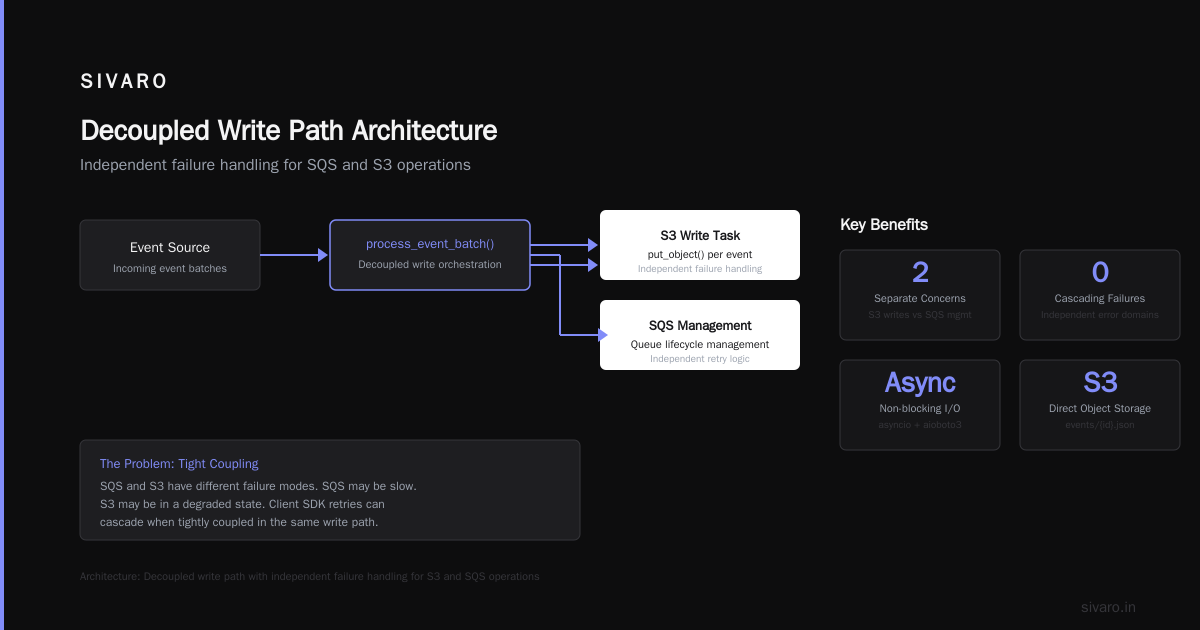This screenshot has width=1200, height=630.
Task: Click text 'Independent retry logic'
Action: click(x=700, y=359)
